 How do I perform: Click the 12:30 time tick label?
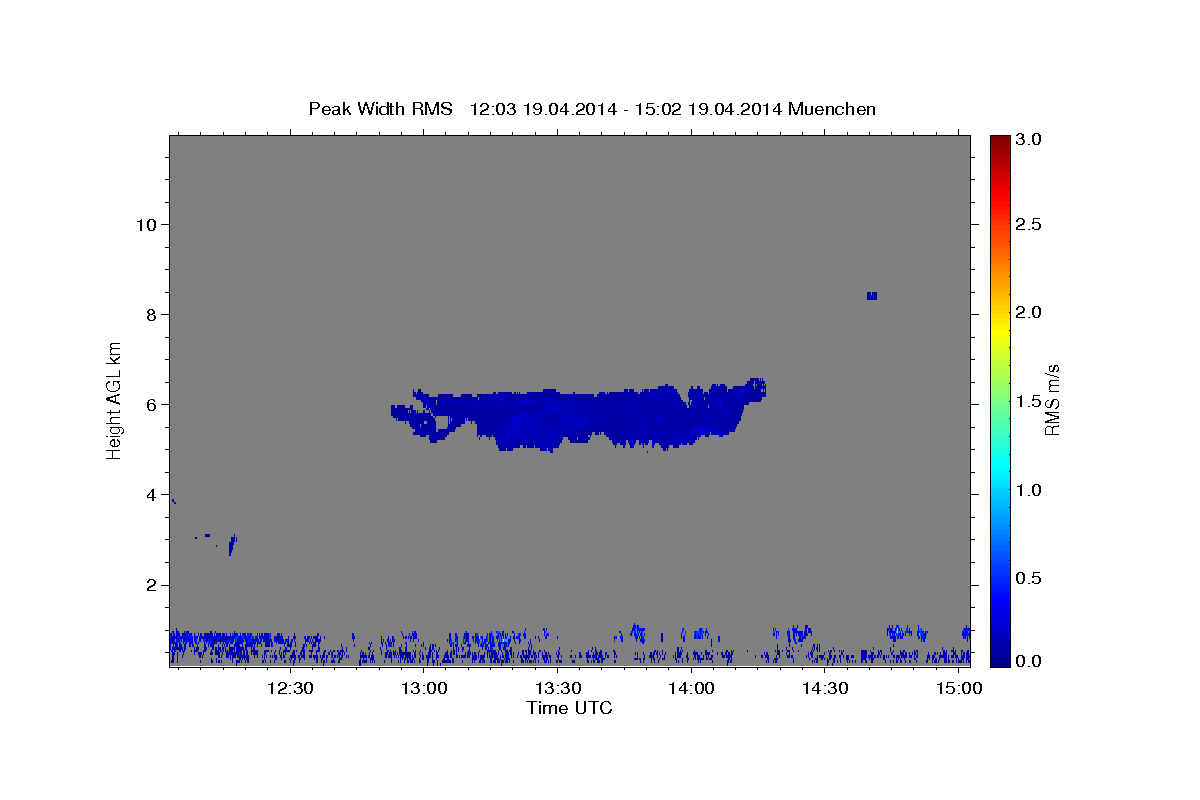click(x=290, y=688)
